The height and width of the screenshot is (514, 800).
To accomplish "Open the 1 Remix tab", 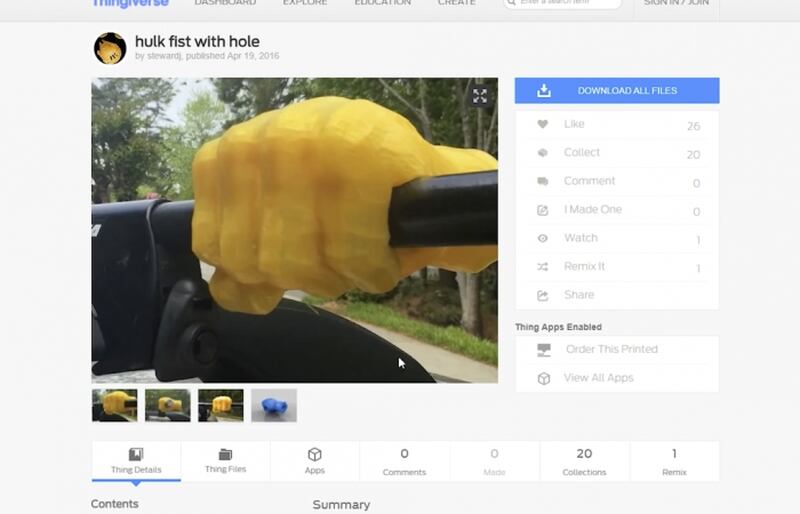I will (674, 461).
